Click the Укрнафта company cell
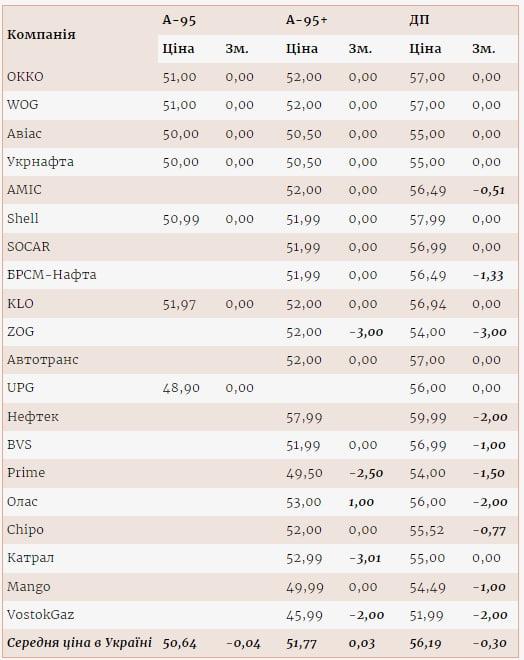This screenshot has height=660, width=524. click(40, 162)
